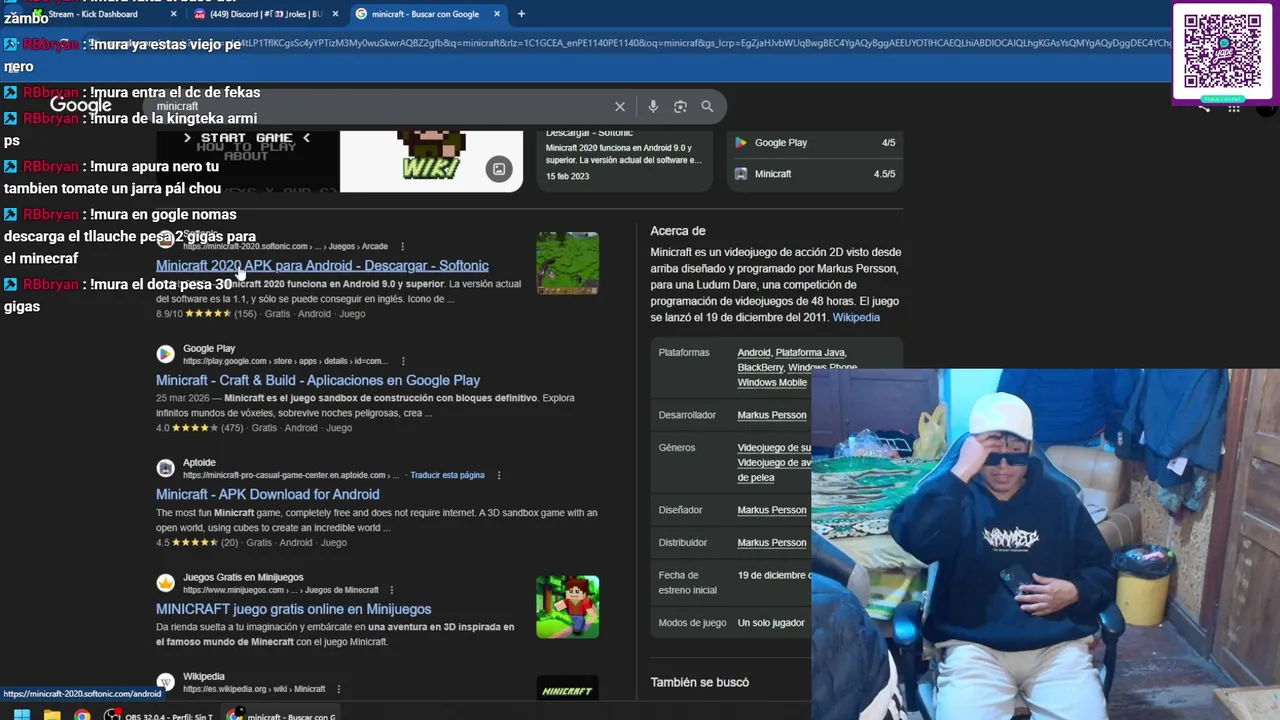Switch to the Stream - Kick Dashboard tab

tap(92, 14)
